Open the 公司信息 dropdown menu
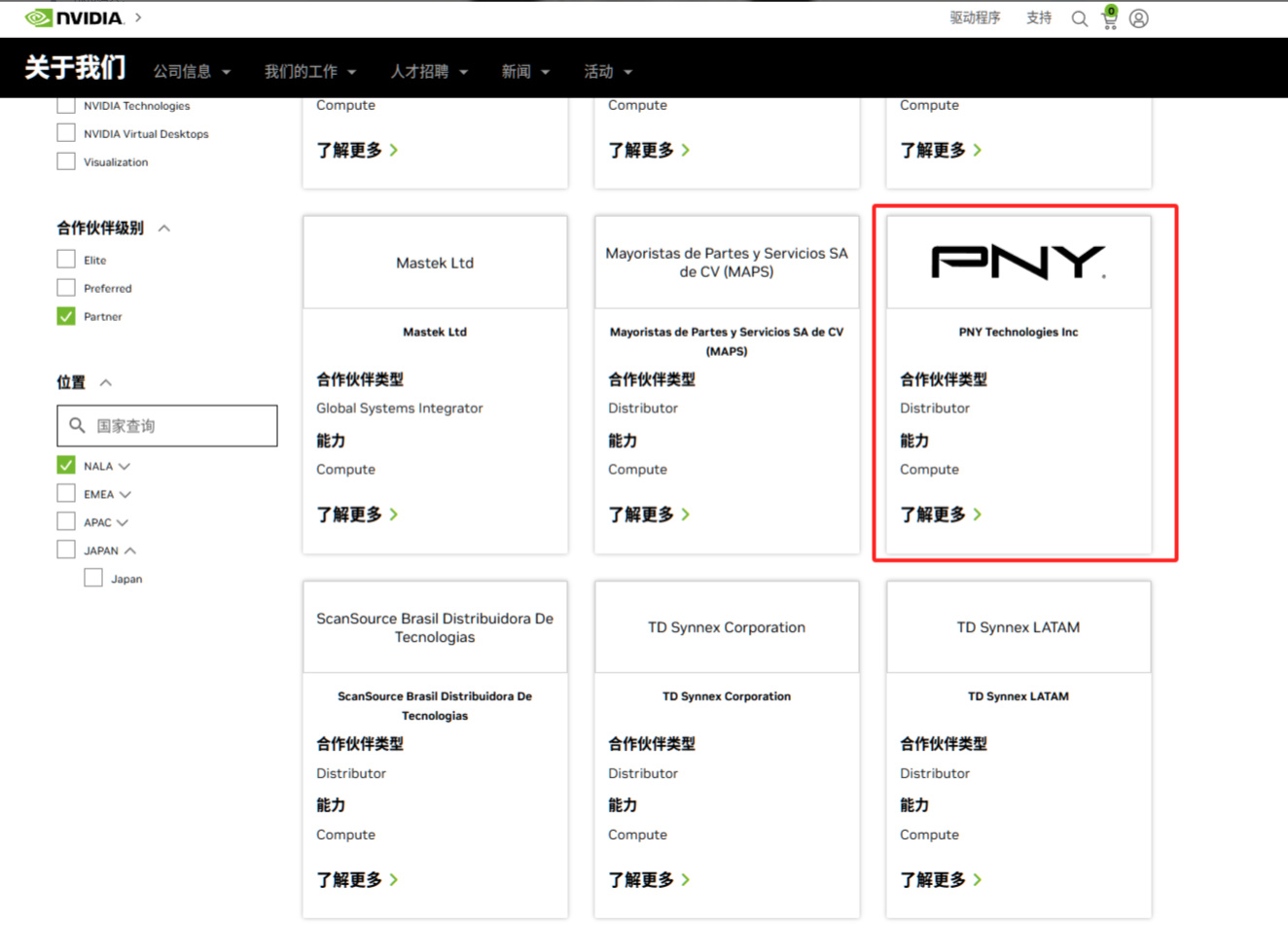Viewport: 1288px width, 925px height. coord(193,71)
